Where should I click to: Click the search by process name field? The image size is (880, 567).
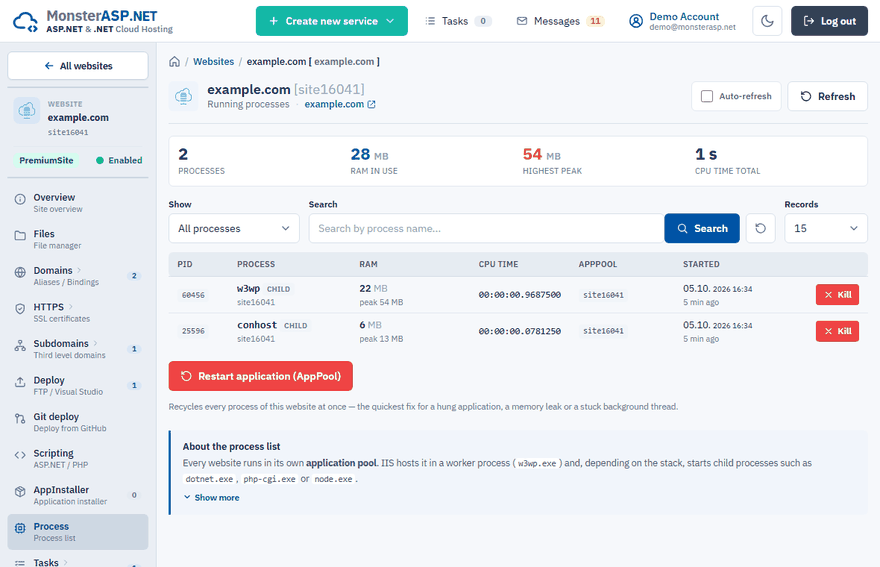[x=486, y=228]
